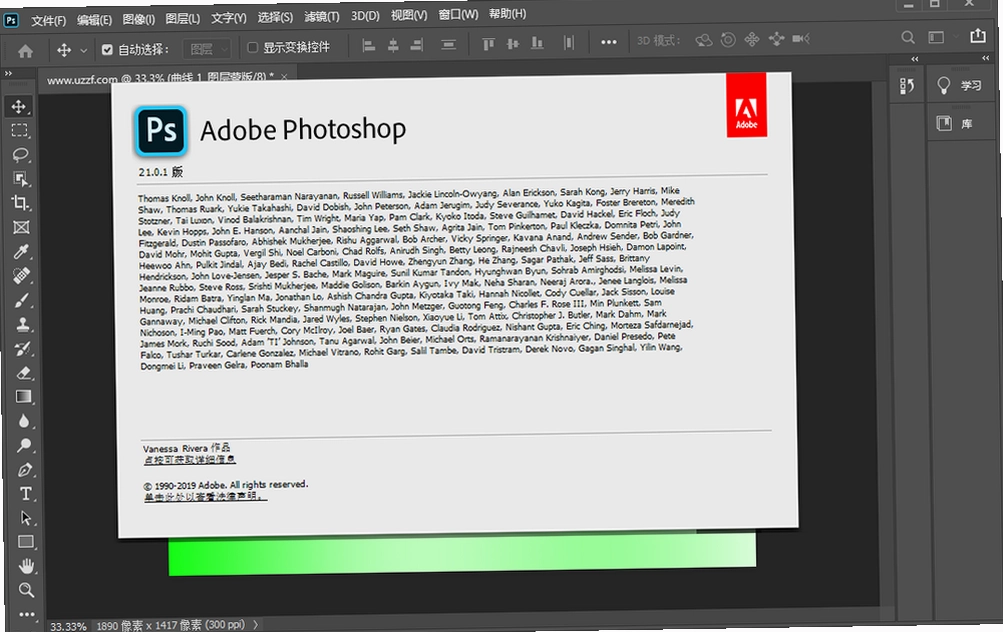The width and height of the screenshot is (1003, 632).
Task: Click the green gradient canvas image
Action: click(x=462, y=551)
